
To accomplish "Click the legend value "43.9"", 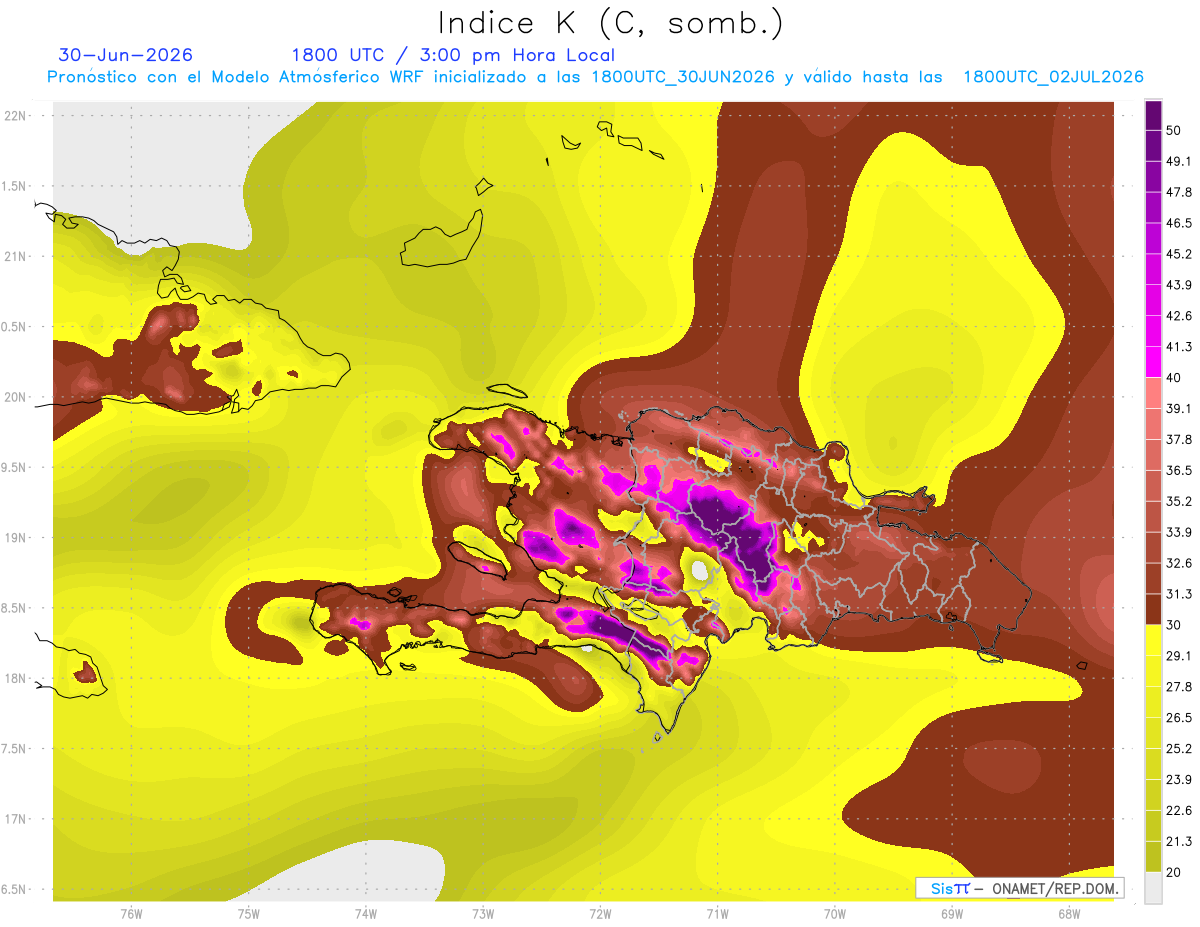I will (x=1179, y=285).
